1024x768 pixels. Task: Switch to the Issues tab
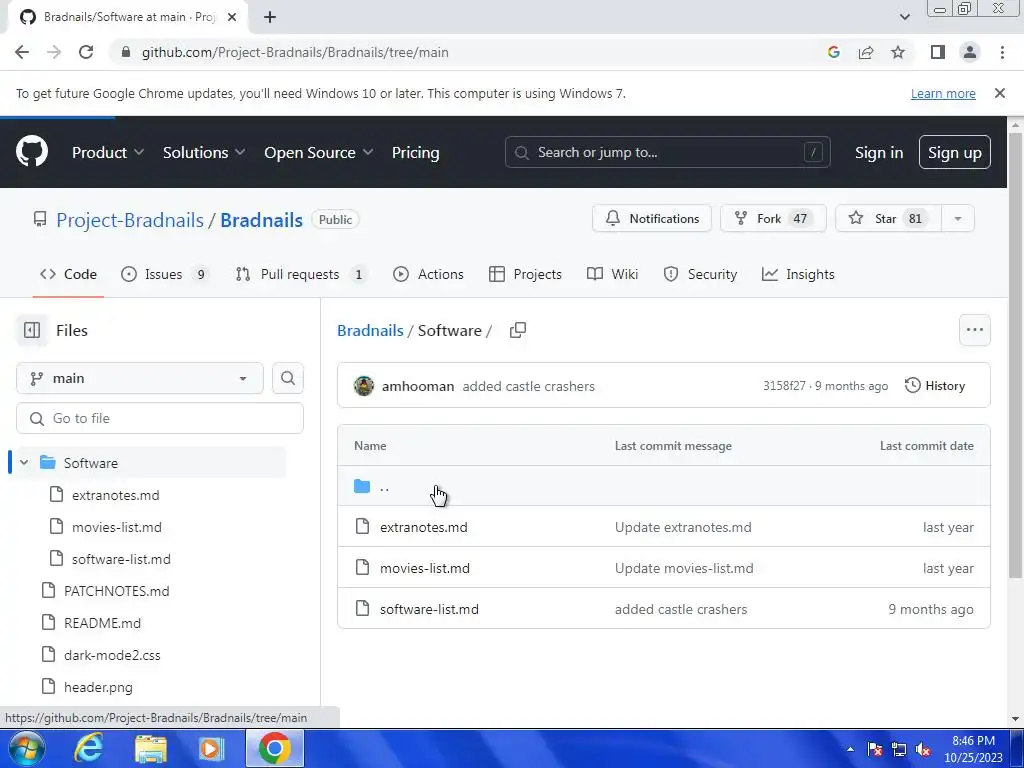click(166, 274)
